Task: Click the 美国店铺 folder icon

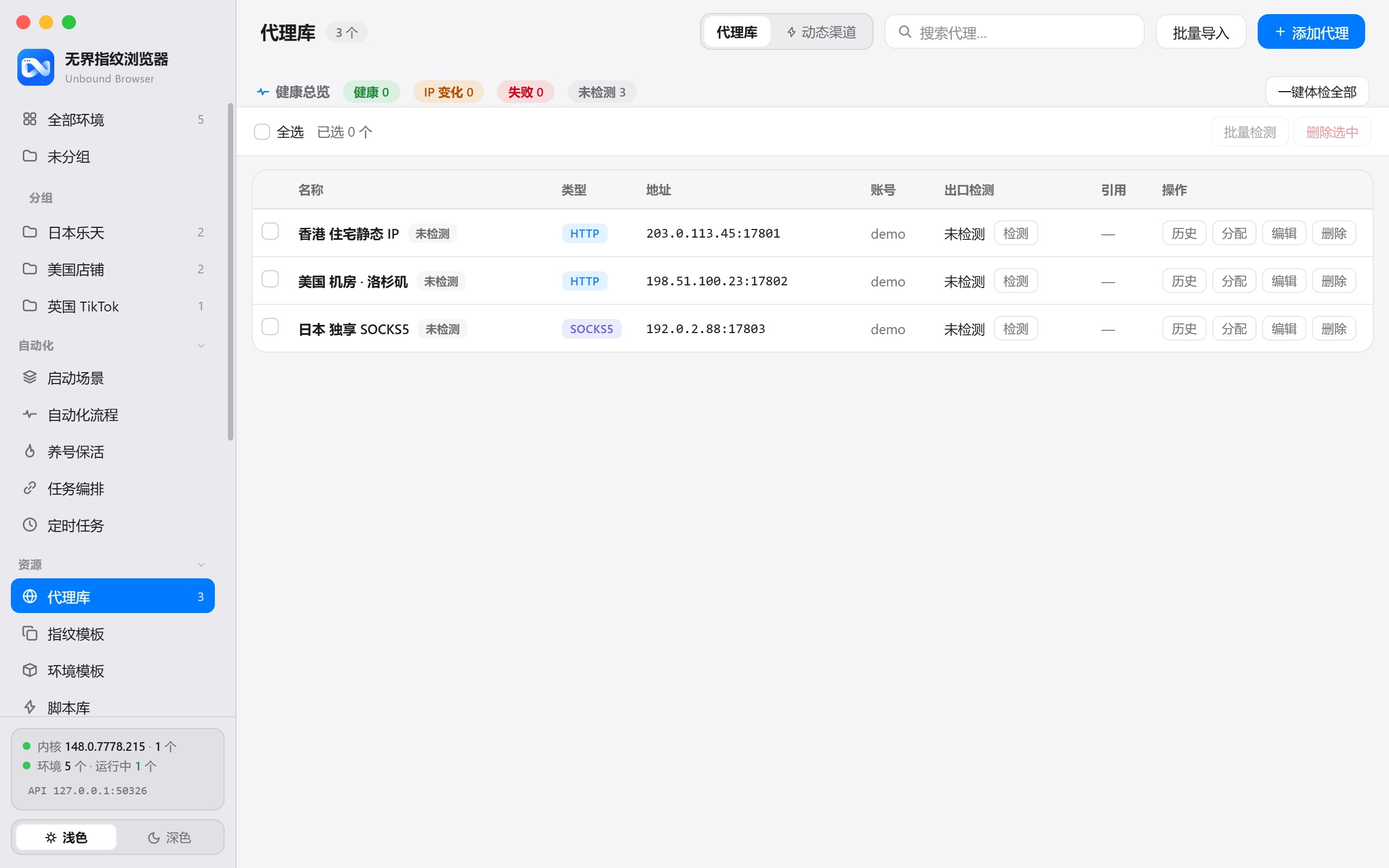Action: point(30,269)
